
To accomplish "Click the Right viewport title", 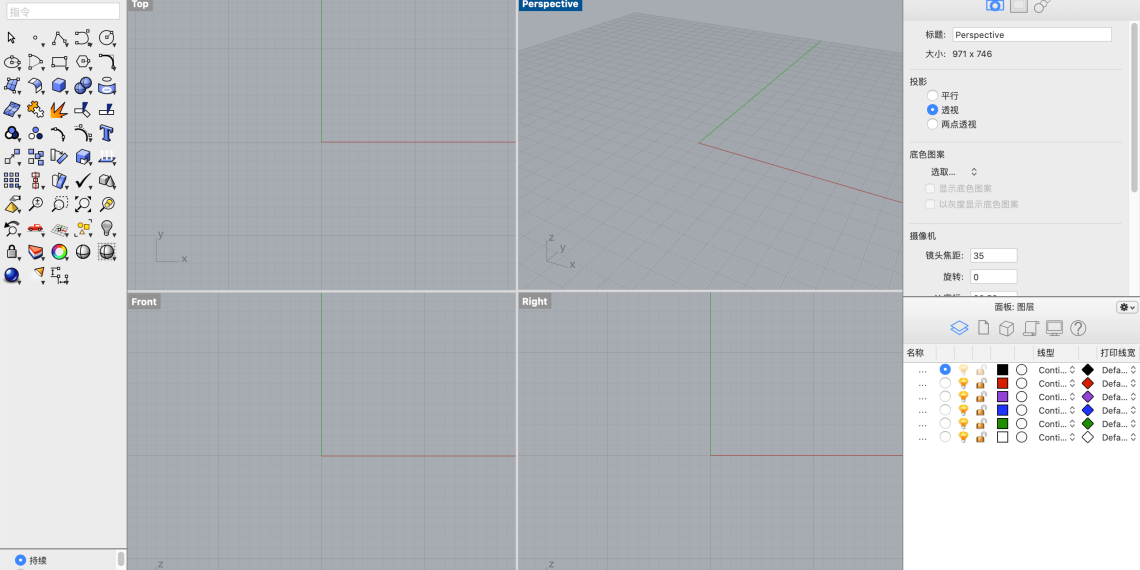I will point(535,302).
